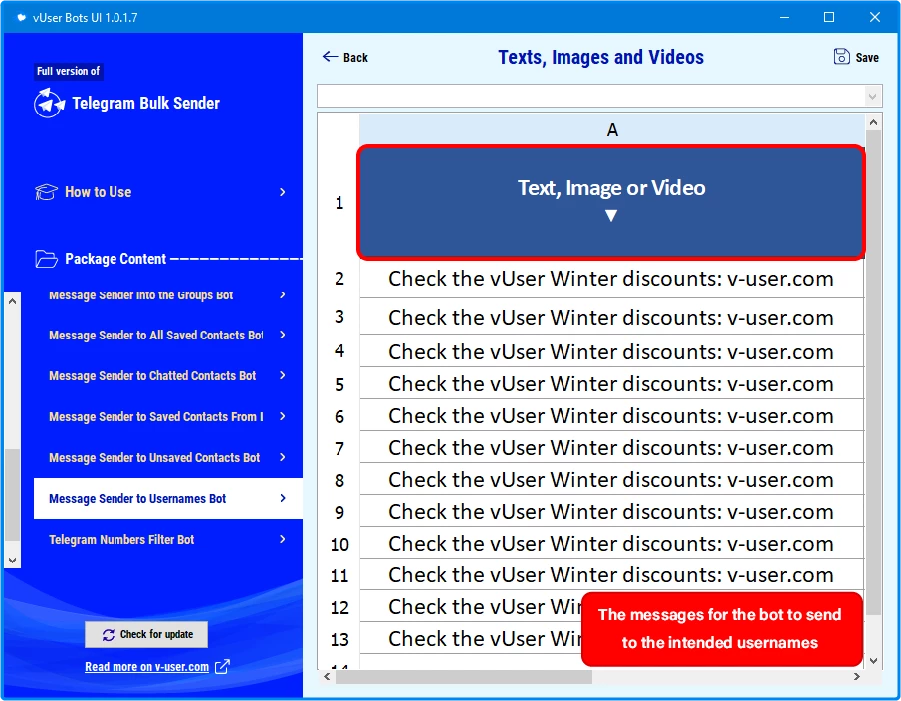
Task: Expand Message Sender to All Saved Contacts chevron
Action: [283, 335]
